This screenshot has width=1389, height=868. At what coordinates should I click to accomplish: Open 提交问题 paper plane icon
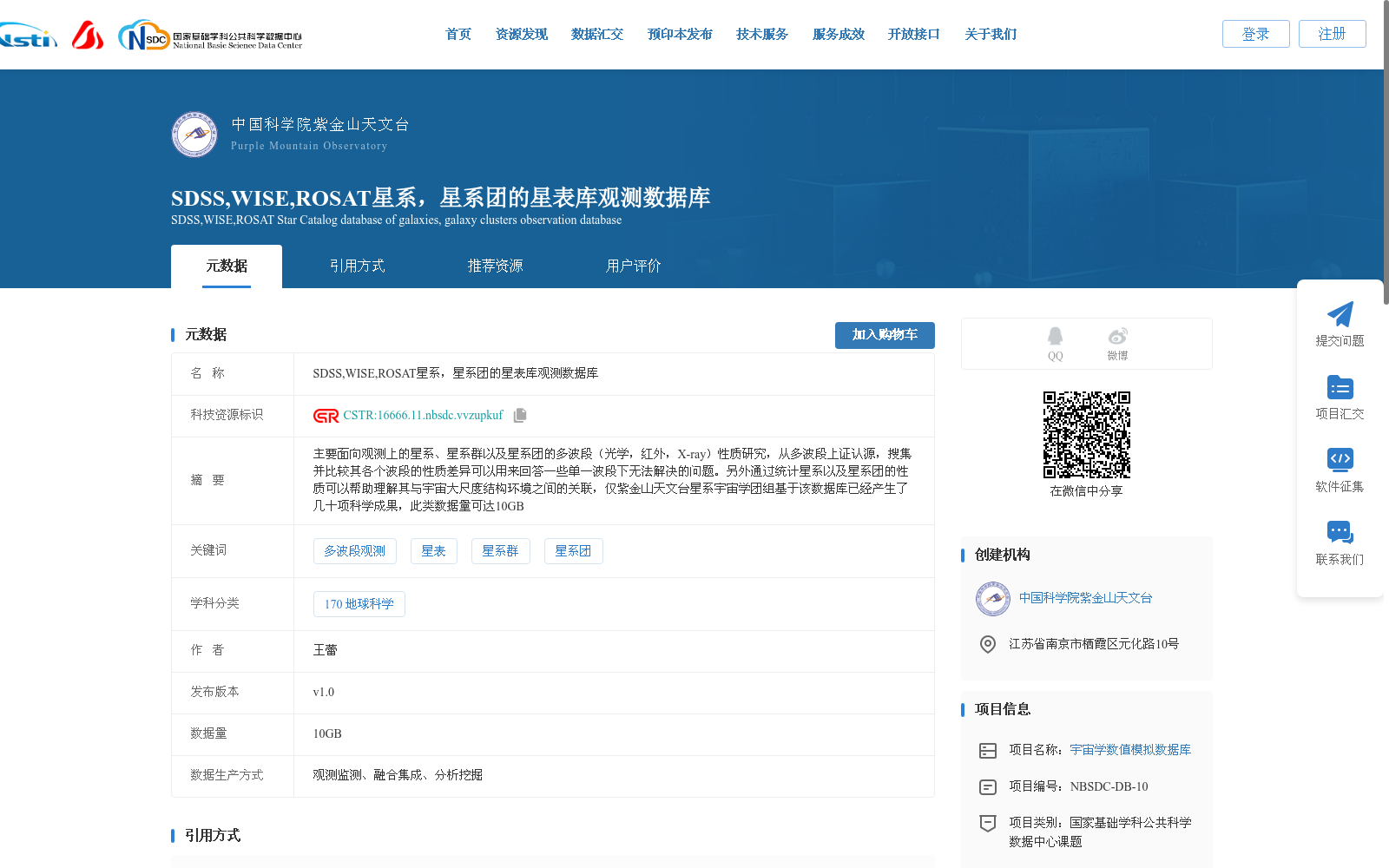(x=1340, y=314)
